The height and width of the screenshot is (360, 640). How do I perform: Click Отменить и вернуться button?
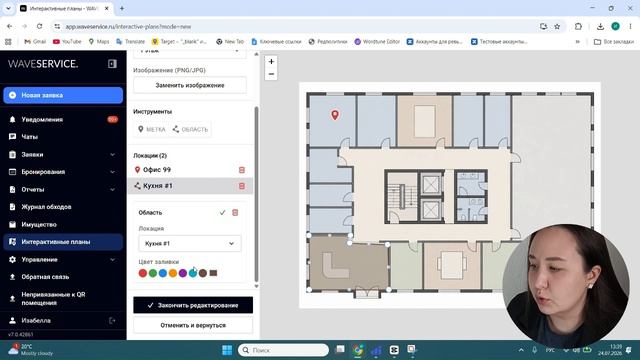click(x=193, y=325)
